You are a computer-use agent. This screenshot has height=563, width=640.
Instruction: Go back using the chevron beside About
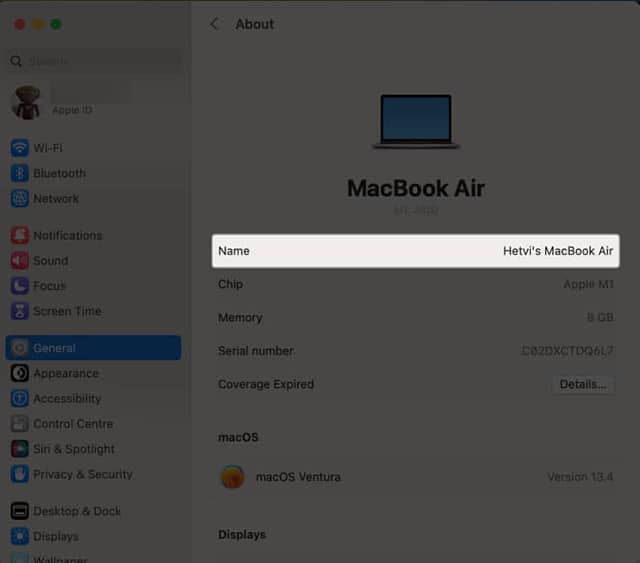214,24
